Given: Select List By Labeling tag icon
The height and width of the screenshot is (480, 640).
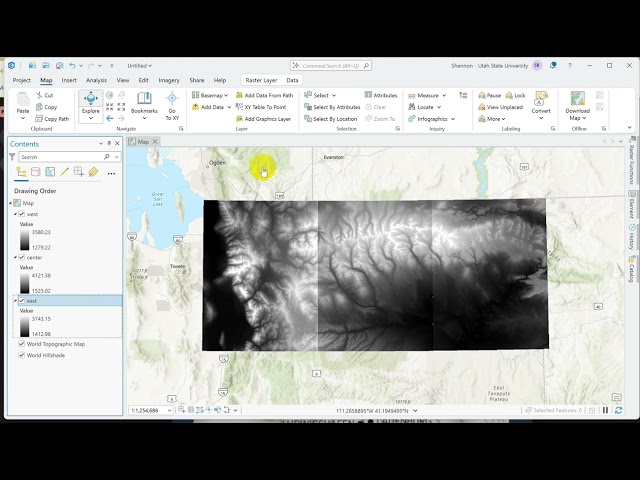Looking at the screenshot, I should (93, 172).
